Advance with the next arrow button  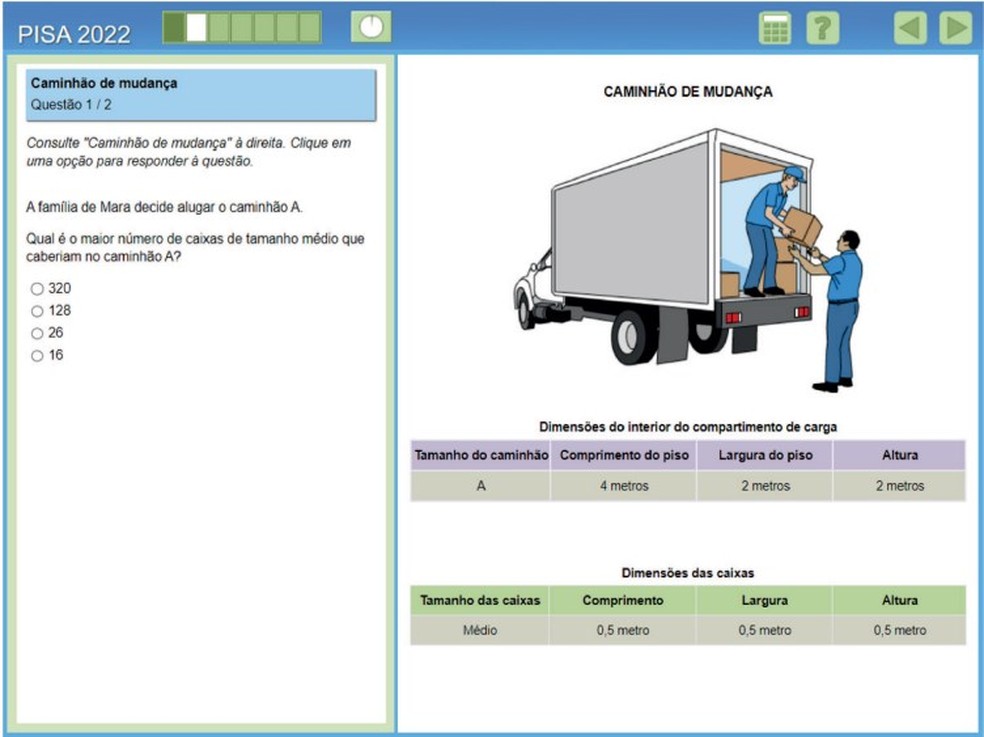(955, 28)
